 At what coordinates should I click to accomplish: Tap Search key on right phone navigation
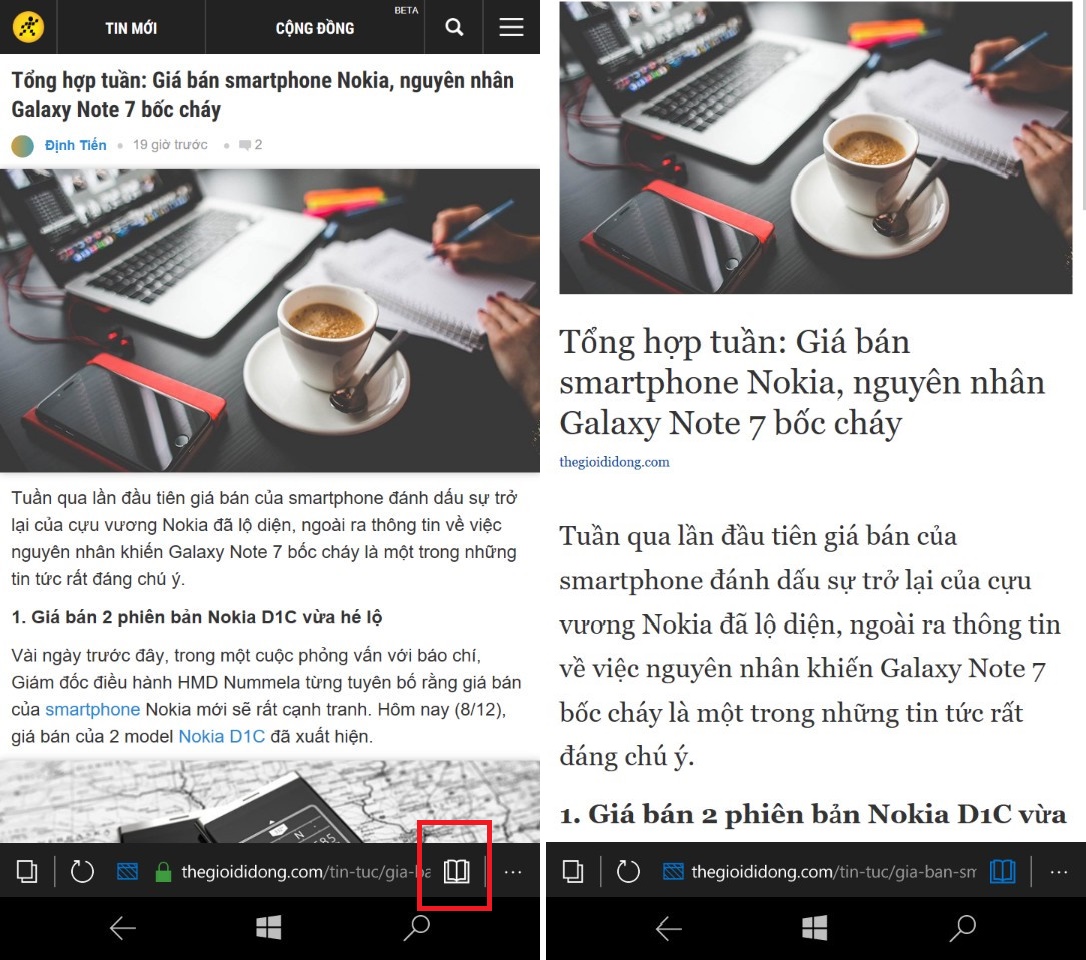coord(963,928)
